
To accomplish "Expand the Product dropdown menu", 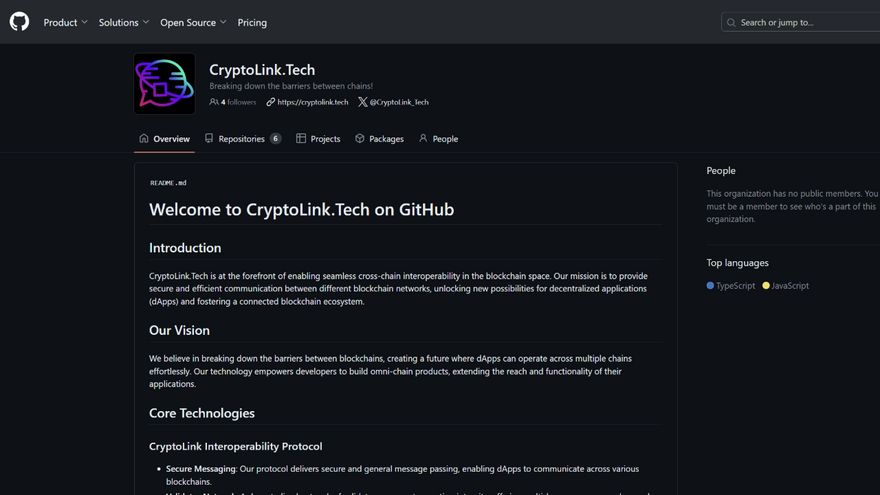I will click(x=65, y=22).
